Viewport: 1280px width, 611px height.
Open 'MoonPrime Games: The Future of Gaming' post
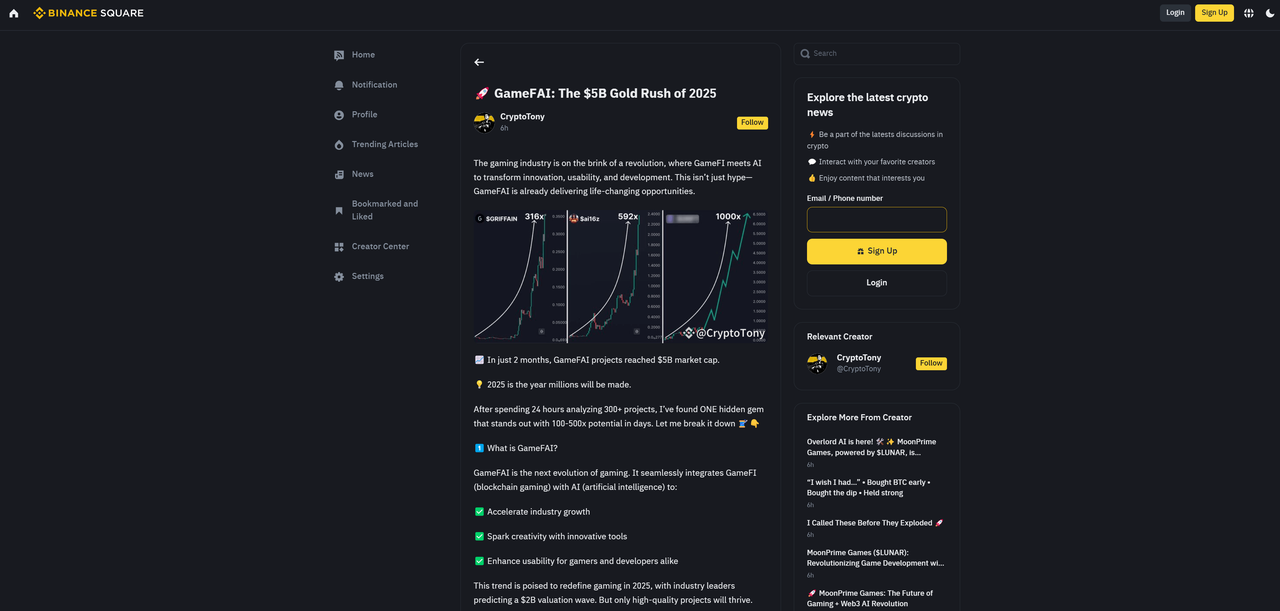(x=870, y=598)
